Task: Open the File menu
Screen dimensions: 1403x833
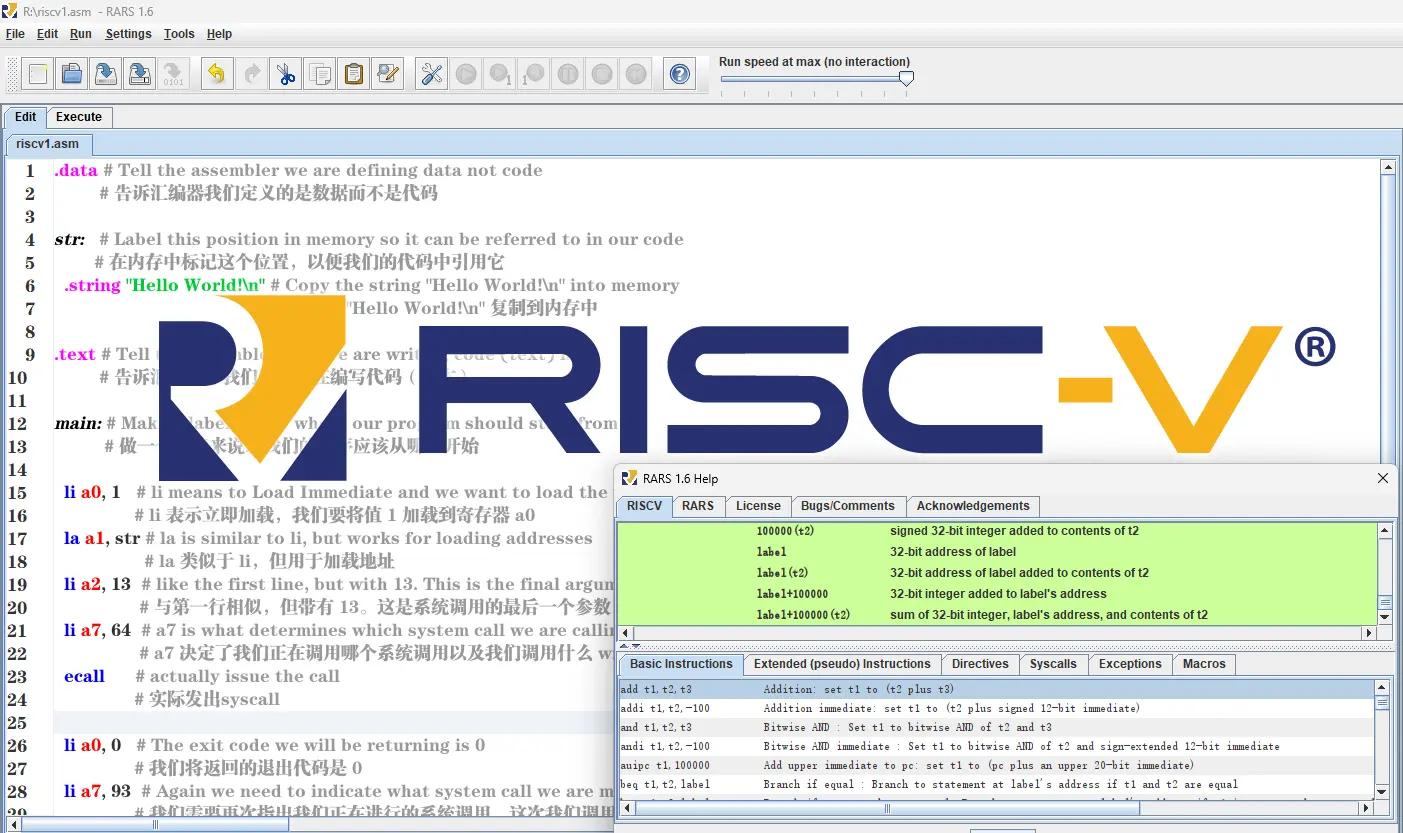Action: 15,34
